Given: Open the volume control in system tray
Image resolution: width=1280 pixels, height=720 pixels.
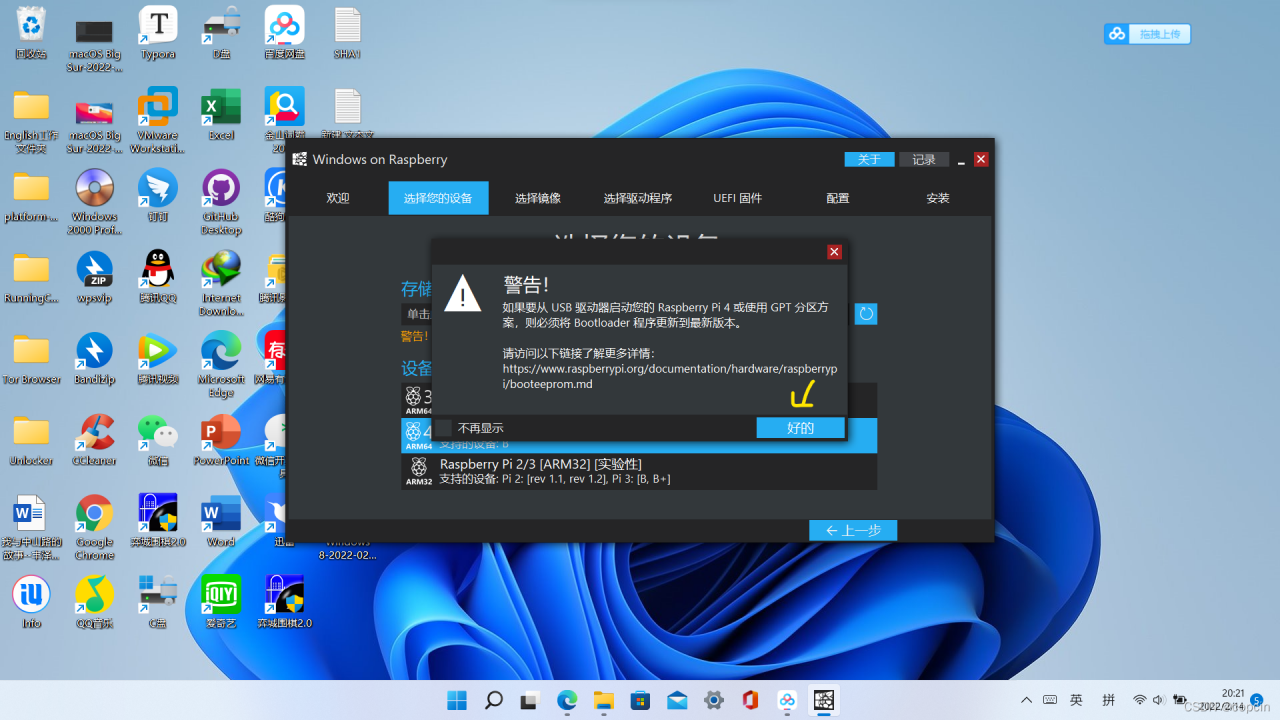Looking at the screenshot, I should click(x=1158, y=700).
